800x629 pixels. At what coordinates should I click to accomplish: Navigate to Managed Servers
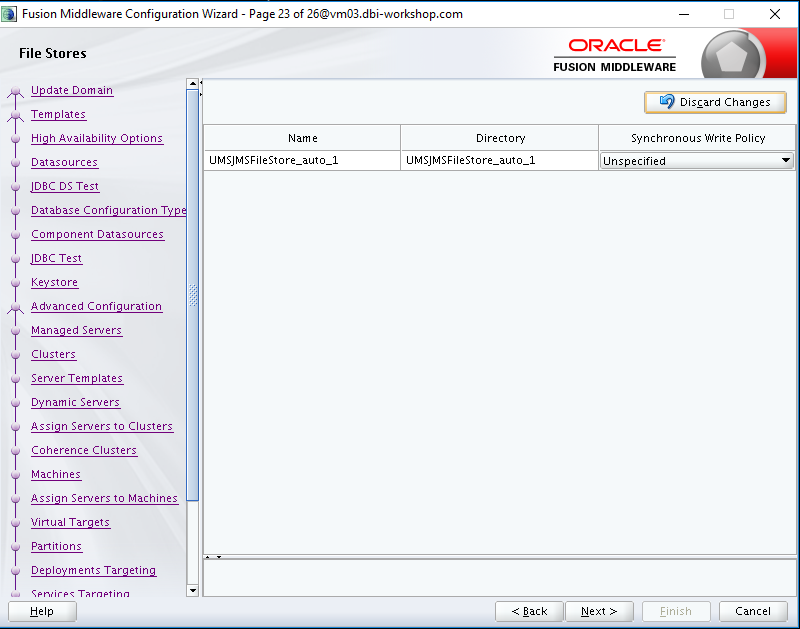point(77,330)
